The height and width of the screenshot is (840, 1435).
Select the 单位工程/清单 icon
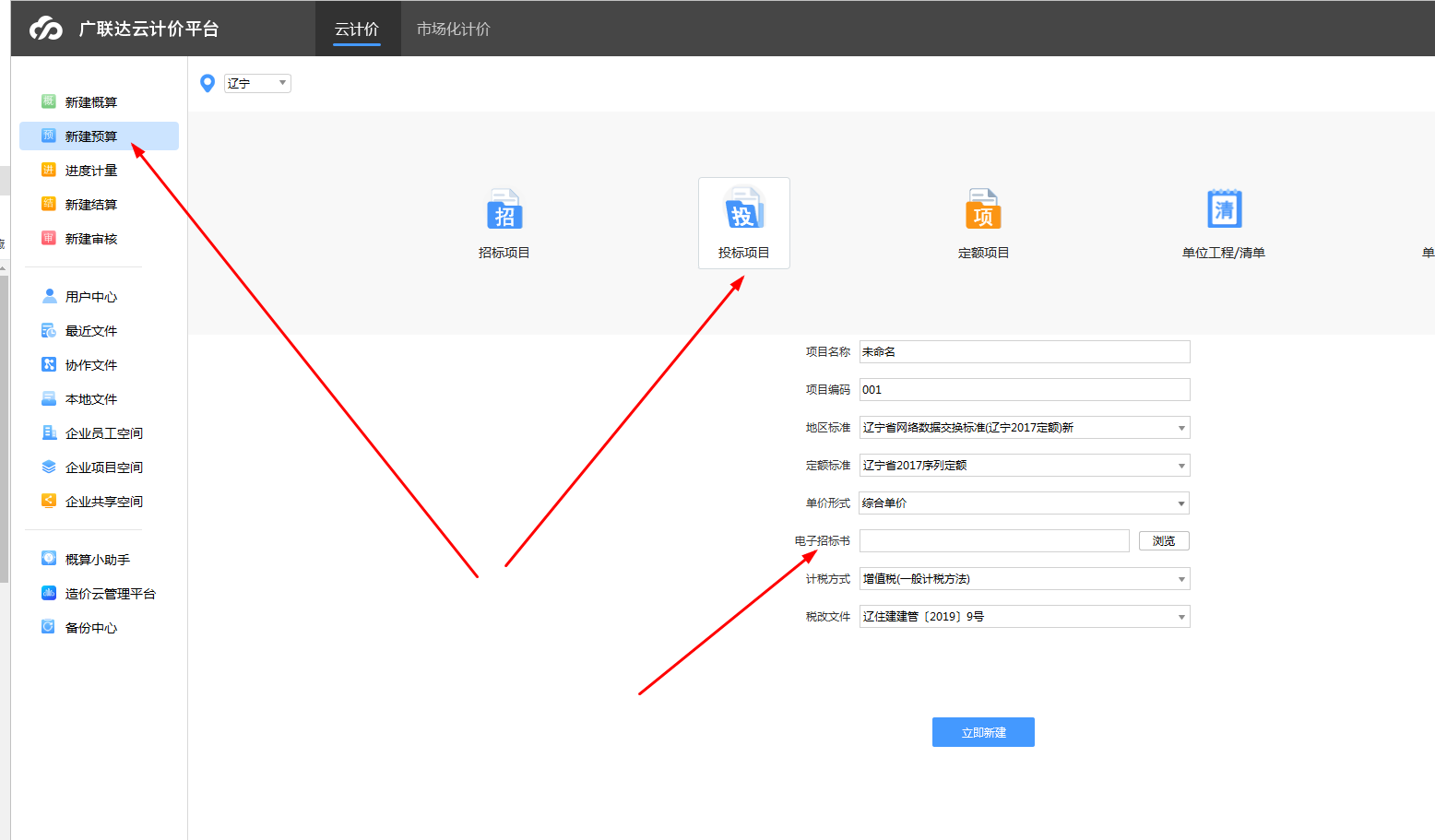coord(1225,209)
